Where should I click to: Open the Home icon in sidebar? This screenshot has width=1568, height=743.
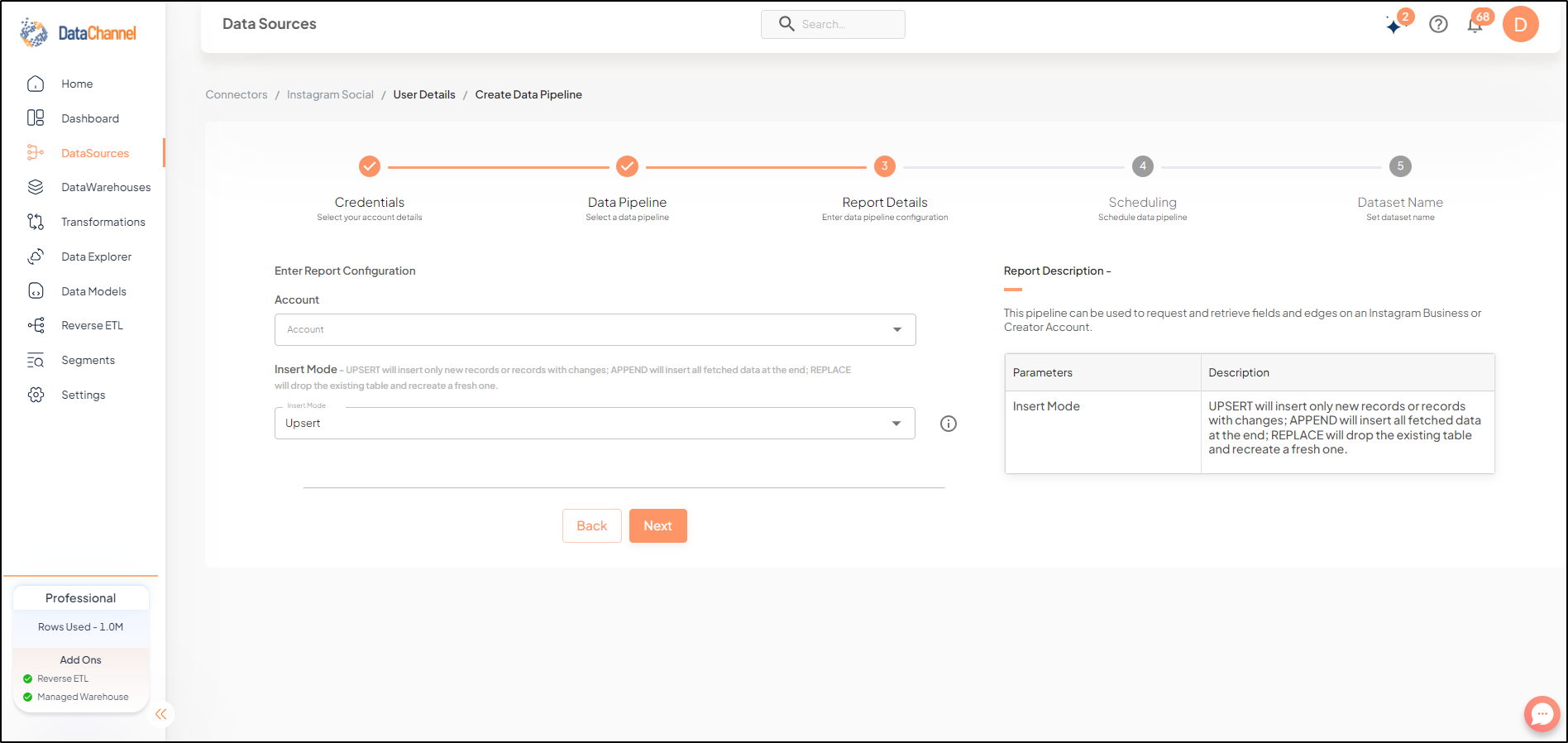coord(36,84)
